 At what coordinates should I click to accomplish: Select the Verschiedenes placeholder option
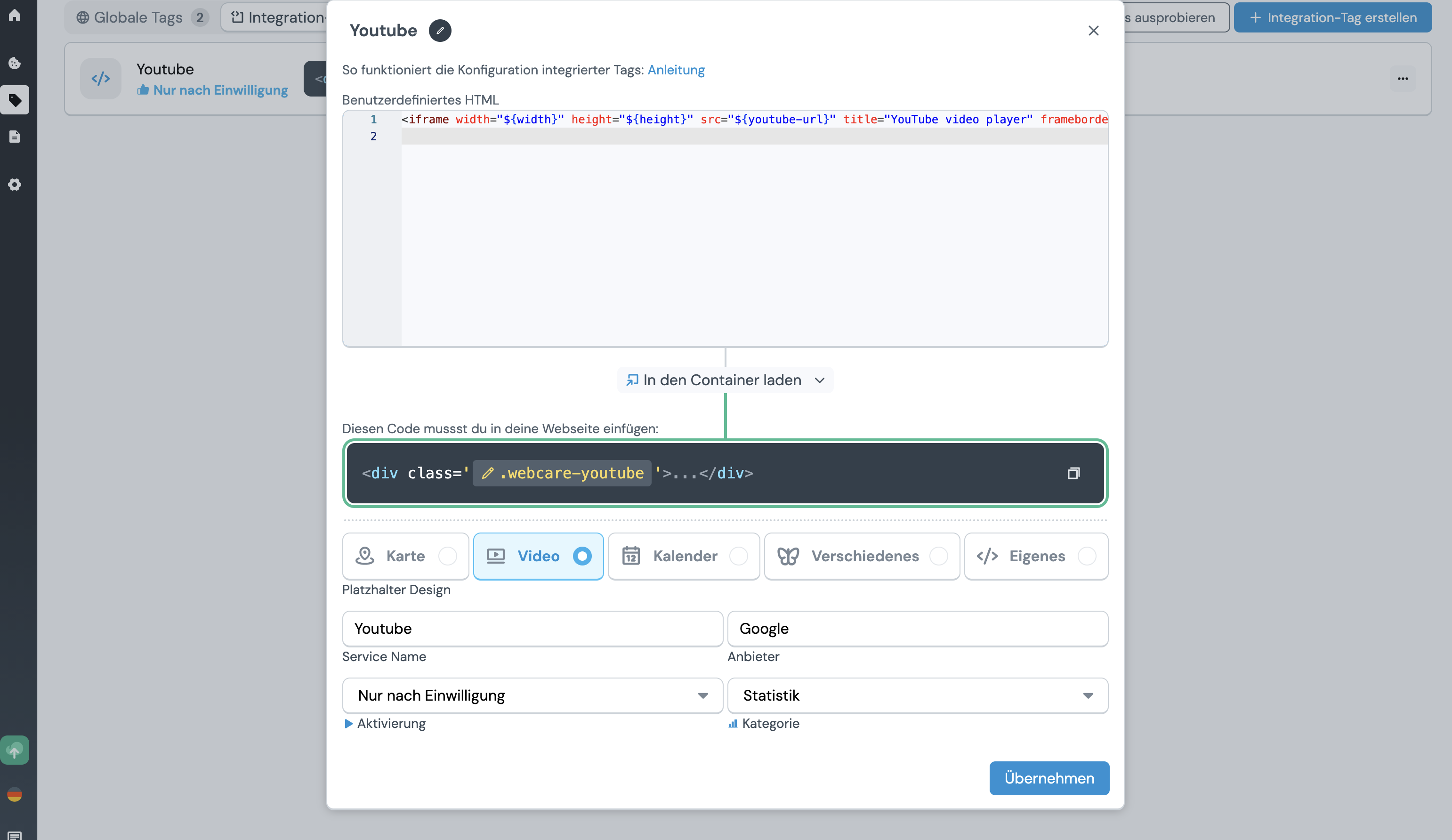tap(861, 556)
